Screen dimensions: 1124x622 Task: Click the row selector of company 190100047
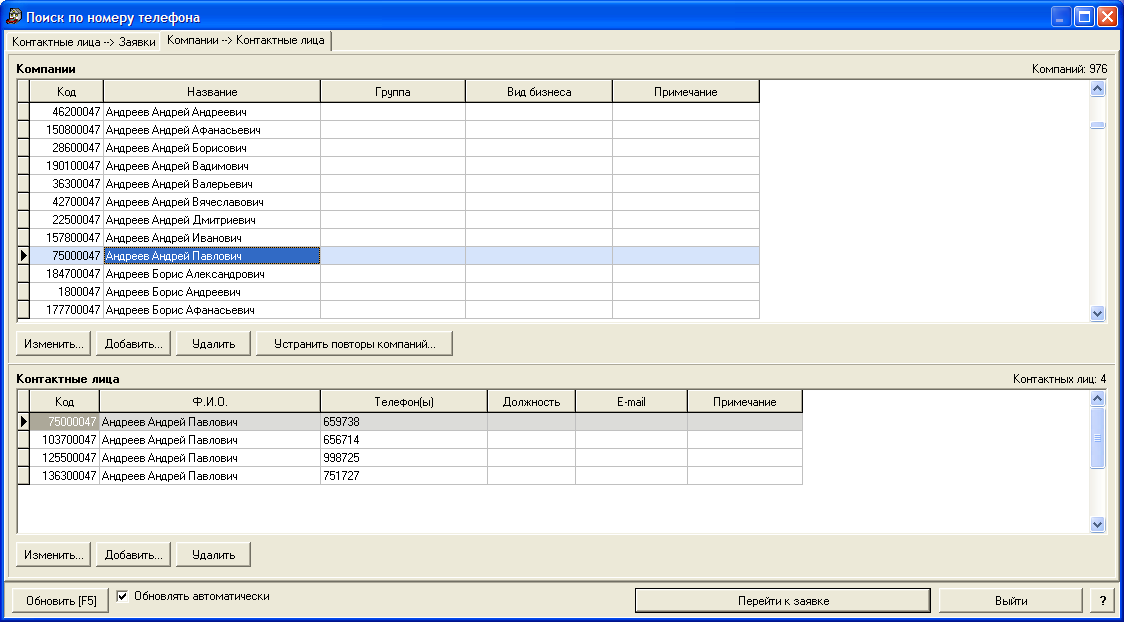(x=24, y=166)
